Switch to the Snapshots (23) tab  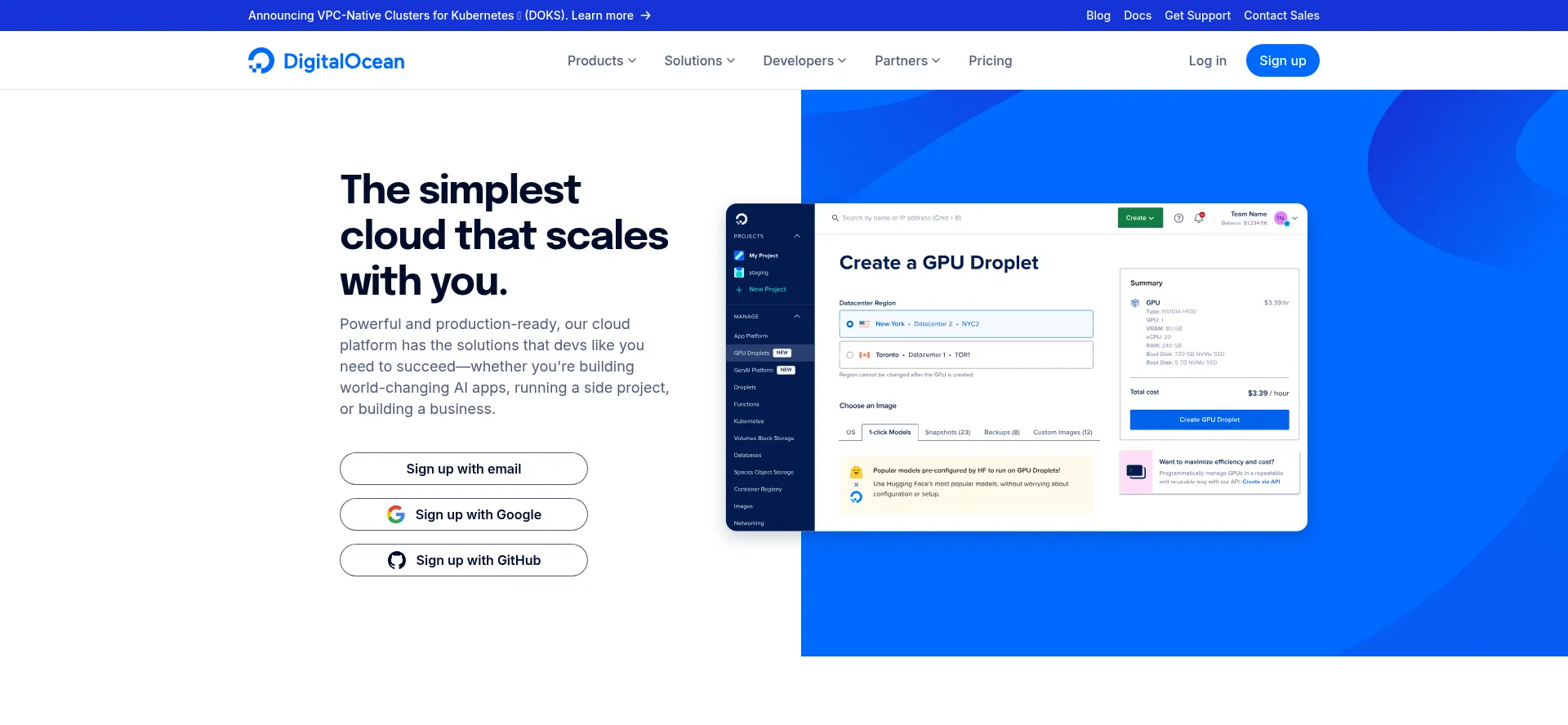[x=947, y=432]
